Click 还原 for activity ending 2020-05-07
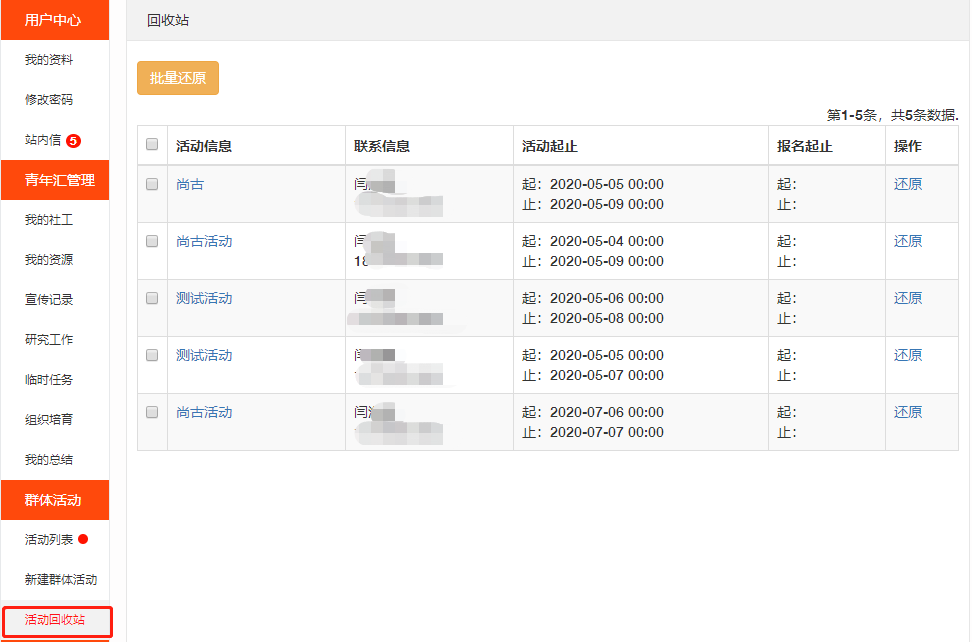 click(908, 355)
